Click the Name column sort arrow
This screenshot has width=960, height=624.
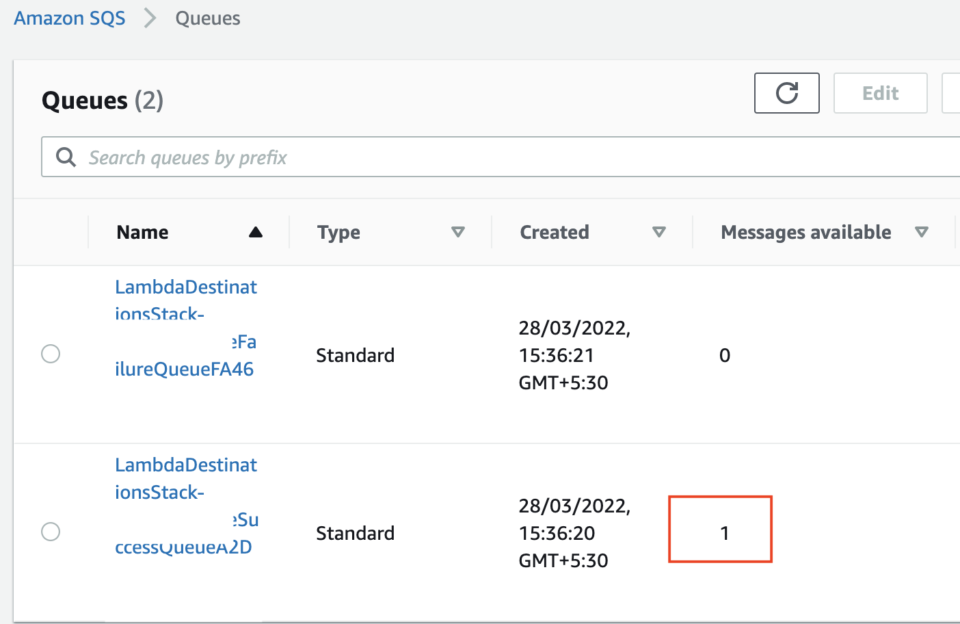(256, 231)
